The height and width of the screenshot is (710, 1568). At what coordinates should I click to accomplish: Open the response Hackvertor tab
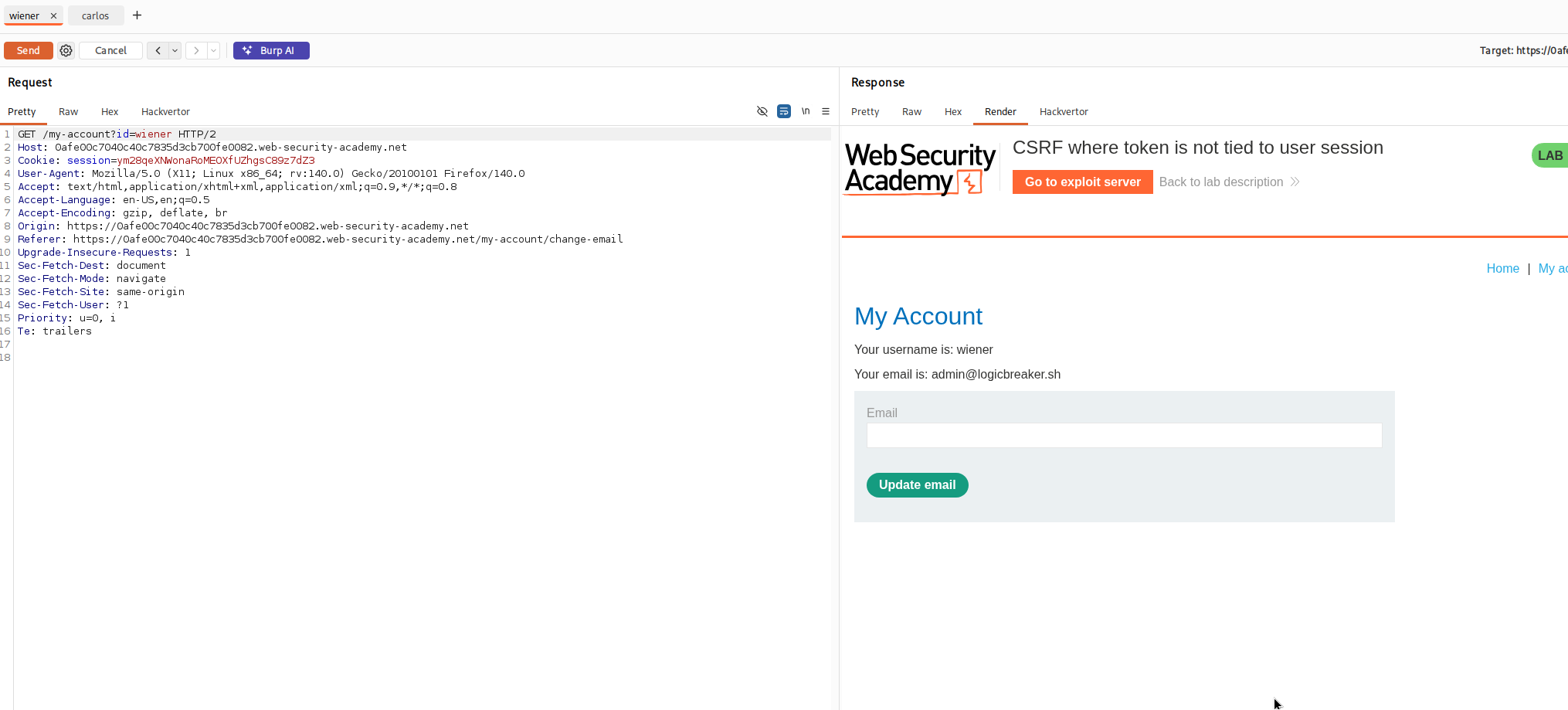click(1064, 112)
